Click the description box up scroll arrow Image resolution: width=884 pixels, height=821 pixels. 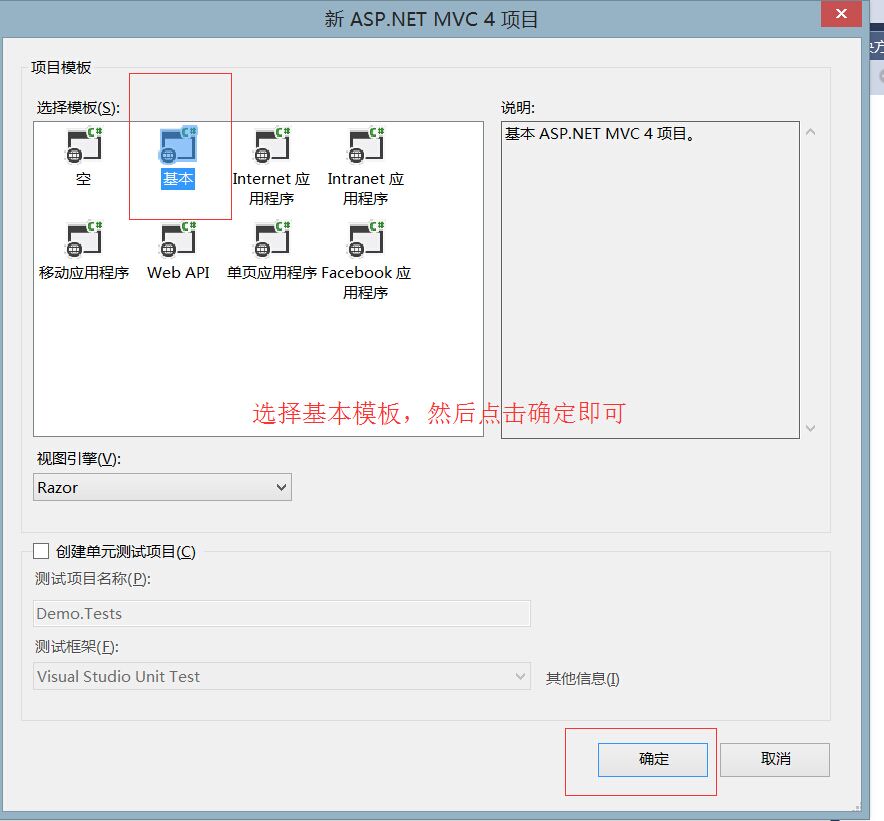(x=811, y=132)
